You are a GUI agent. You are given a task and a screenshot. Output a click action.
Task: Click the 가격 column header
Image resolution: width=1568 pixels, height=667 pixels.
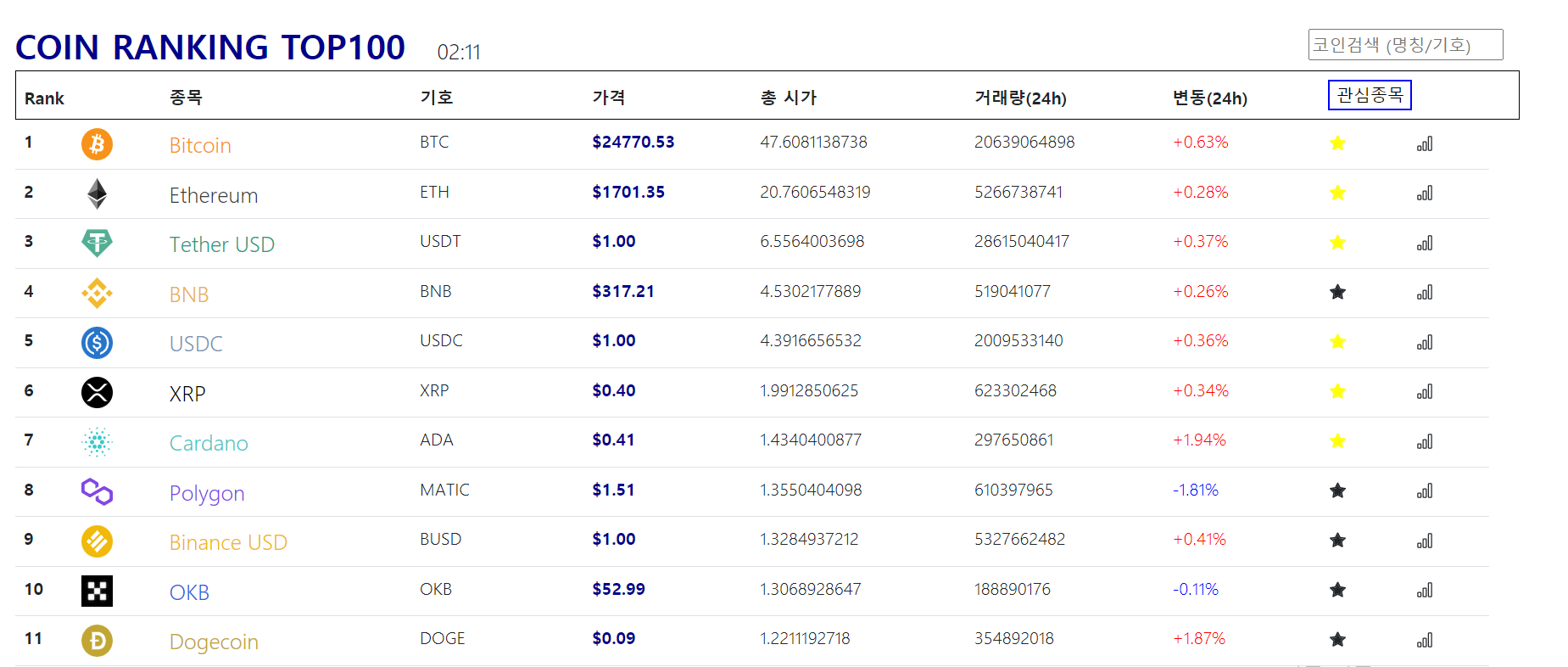(609, 98)
